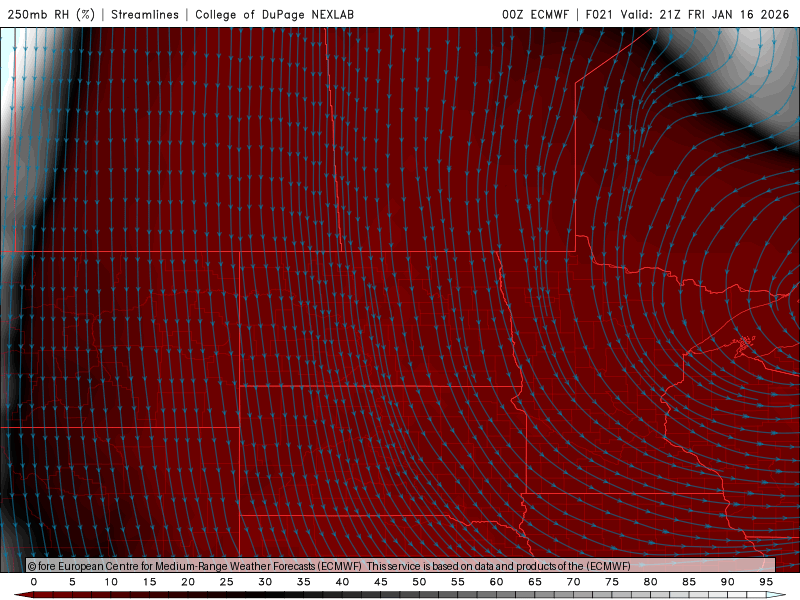The height and width of the screenshot is (600, 800).
Task: Click the 70 label on the color scale
Action: 573,582
